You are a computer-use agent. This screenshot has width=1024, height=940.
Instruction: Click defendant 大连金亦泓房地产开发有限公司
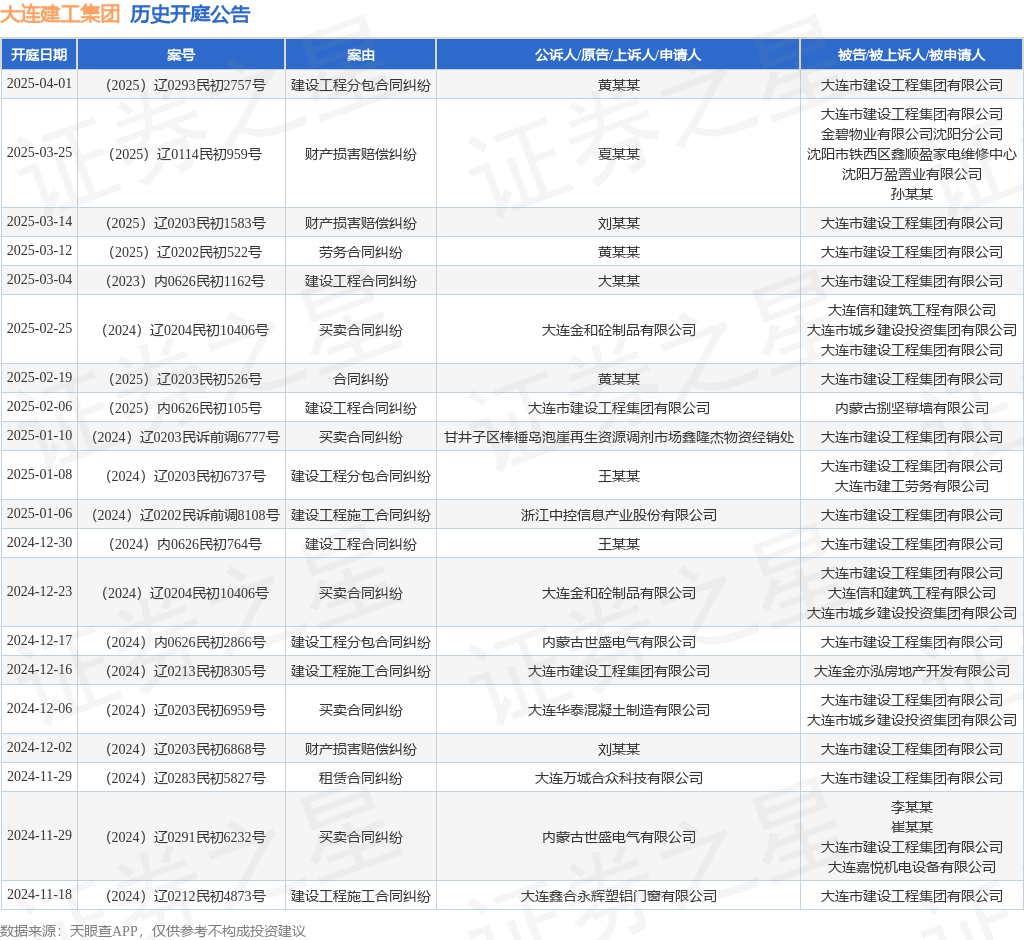(912, 671)
